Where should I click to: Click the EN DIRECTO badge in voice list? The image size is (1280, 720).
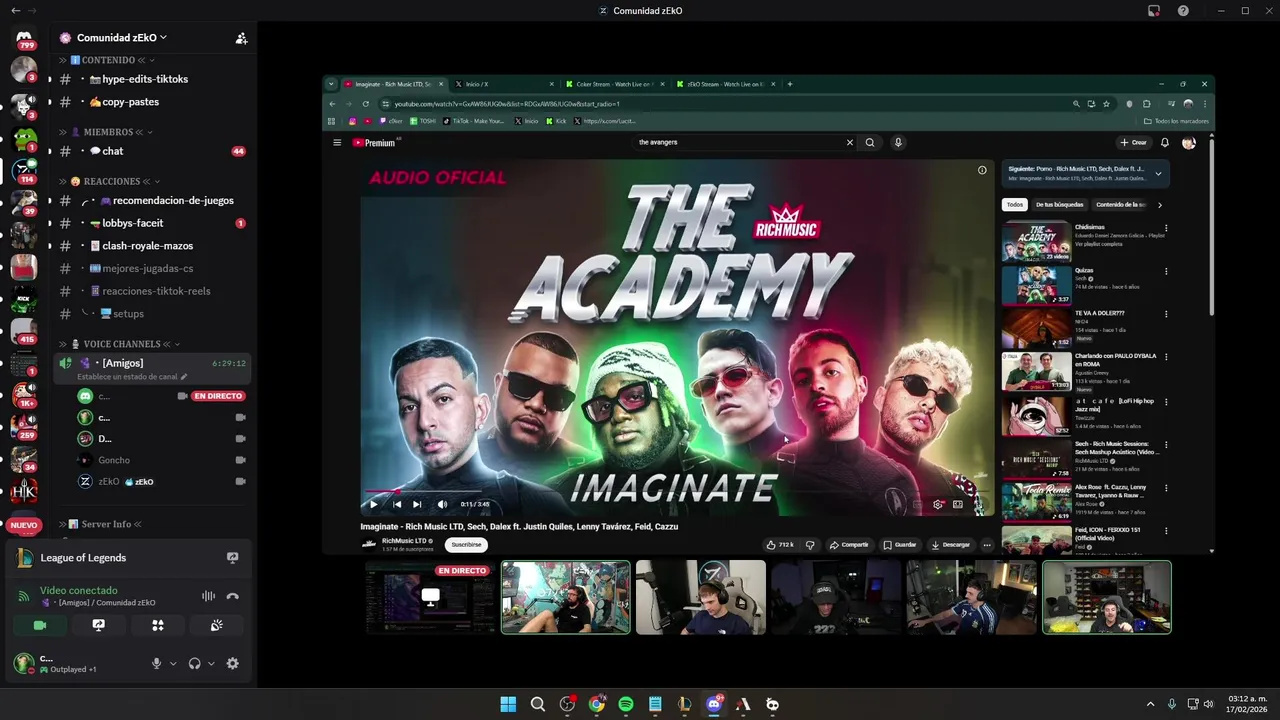pyautogui.click(x=218, y=396)
